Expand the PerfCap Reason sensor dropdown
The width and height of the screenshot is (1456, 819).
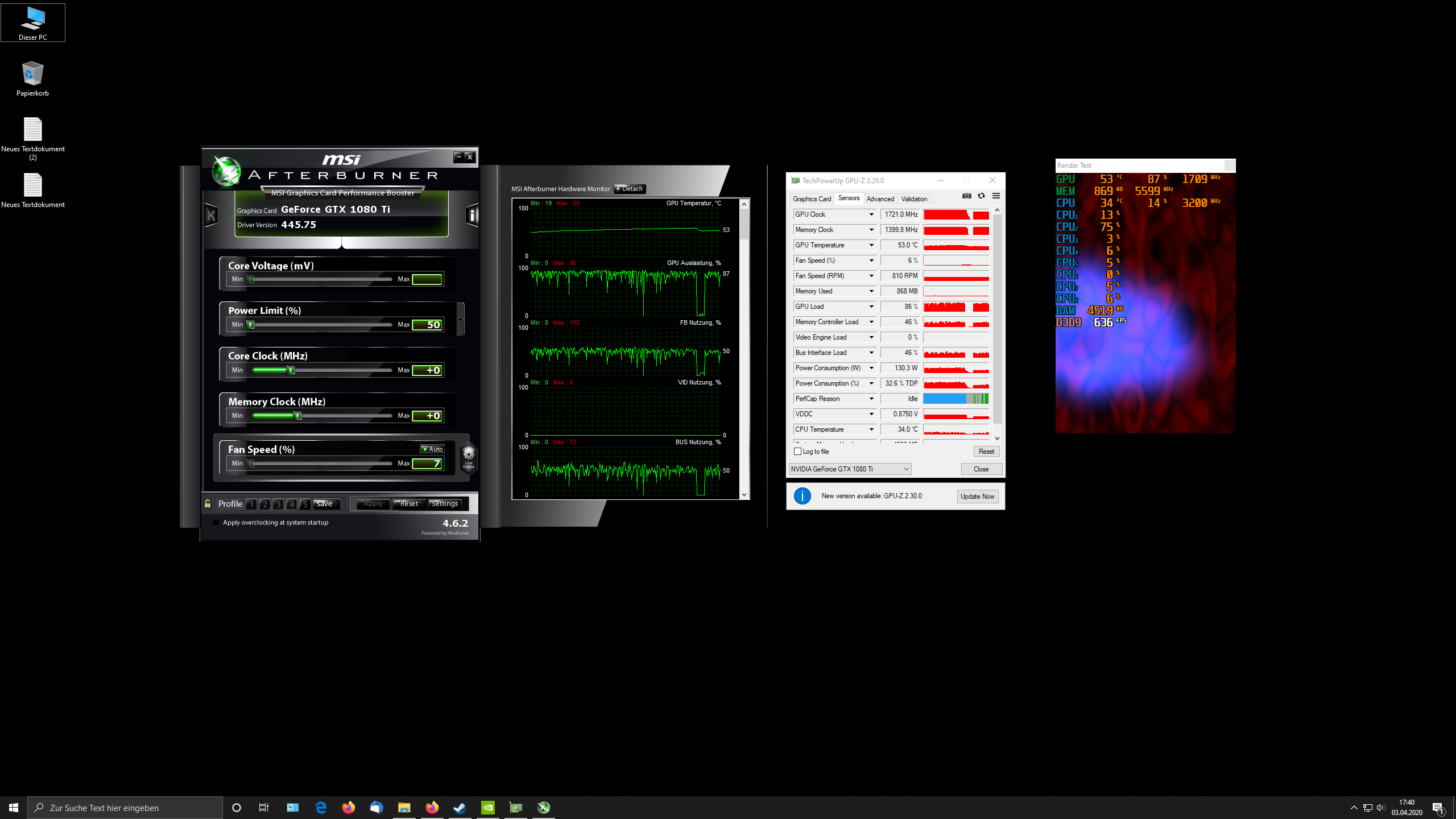point(871,399)
